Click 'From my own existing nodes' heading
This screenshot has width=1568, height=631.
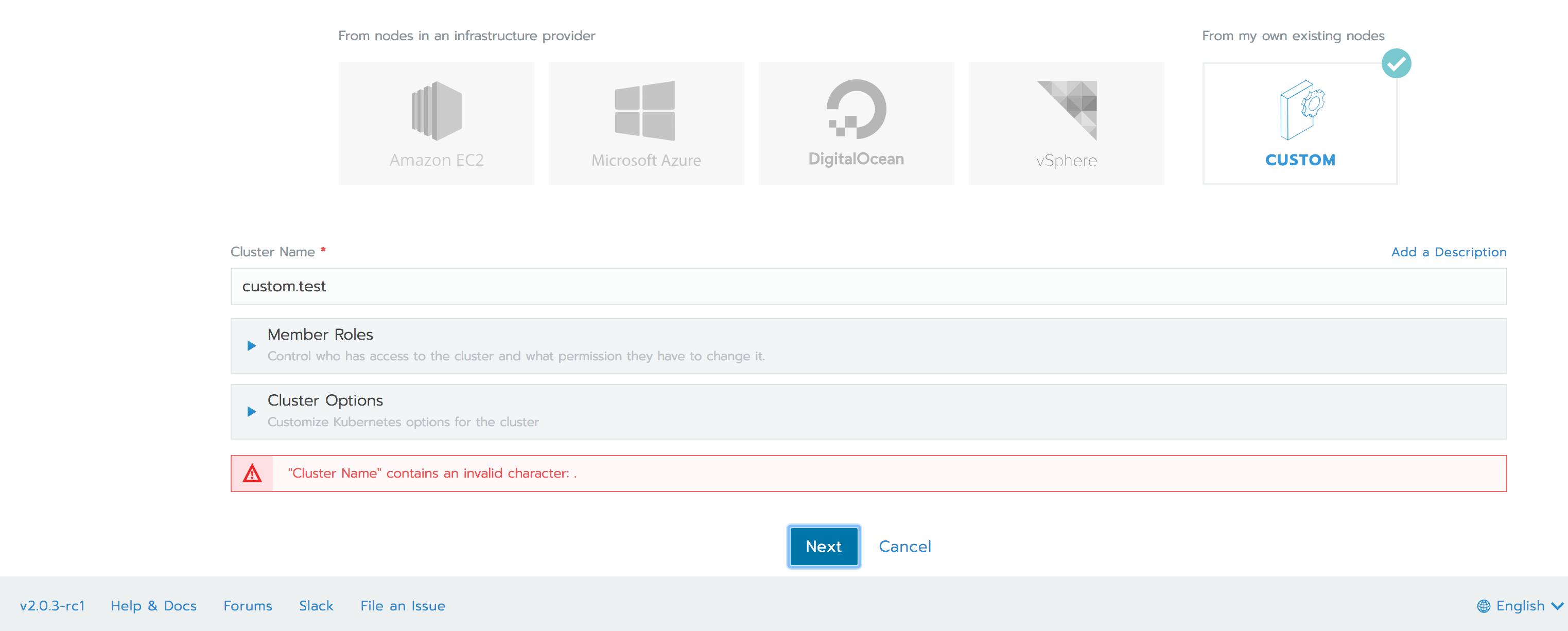coord(1293,36)
